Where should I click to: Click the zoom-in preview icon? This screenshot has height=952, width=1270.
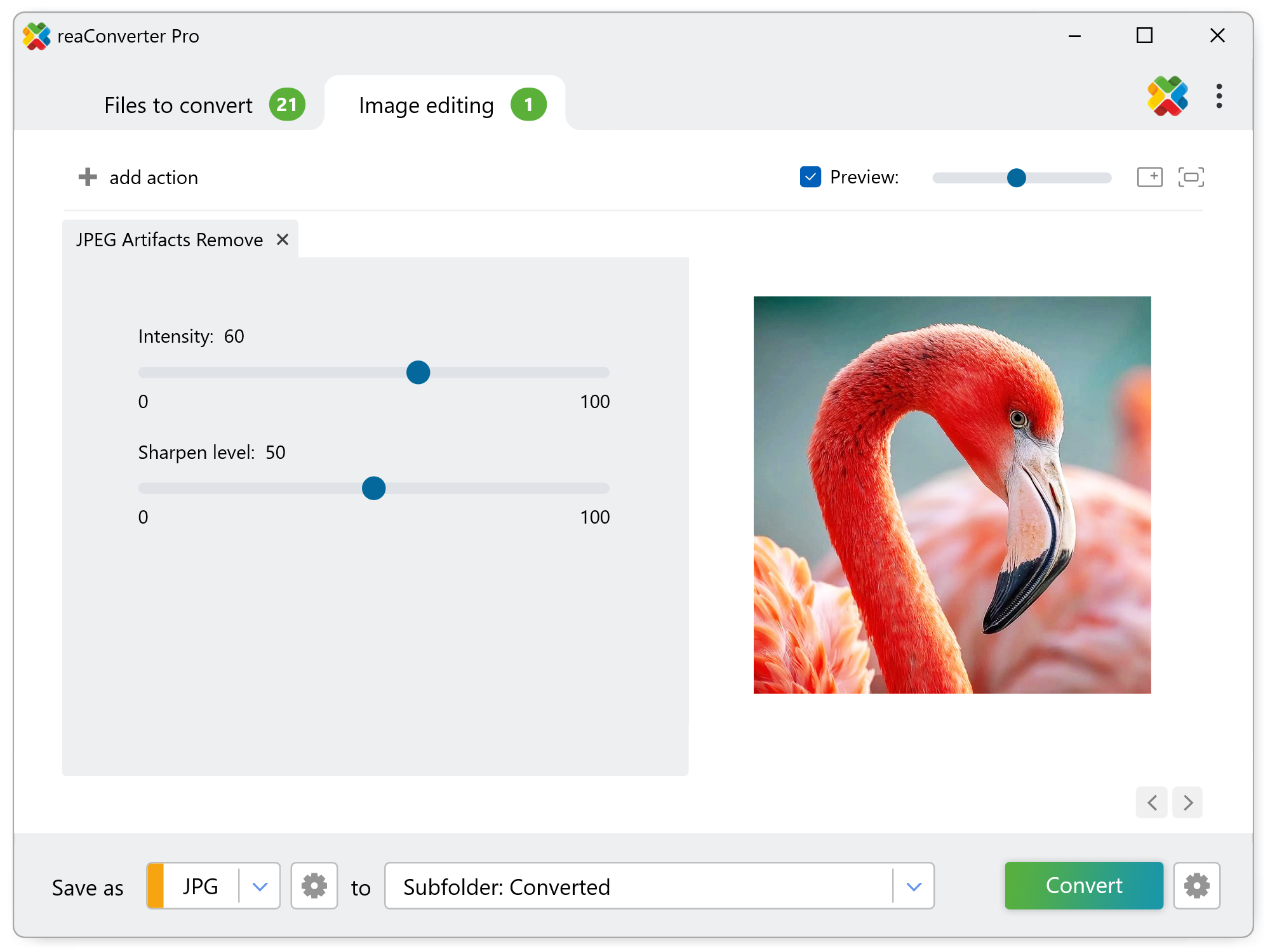click(1149, 177)
